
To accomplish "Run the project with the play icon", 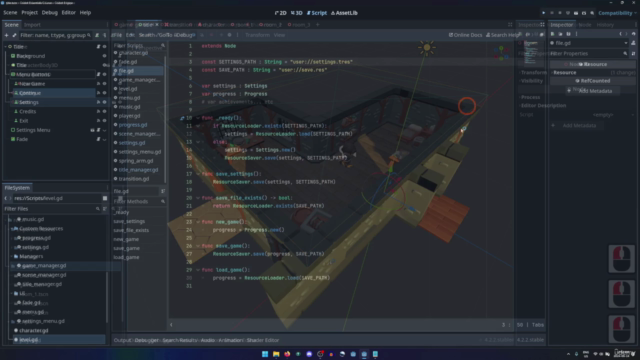I will point(543,13).
